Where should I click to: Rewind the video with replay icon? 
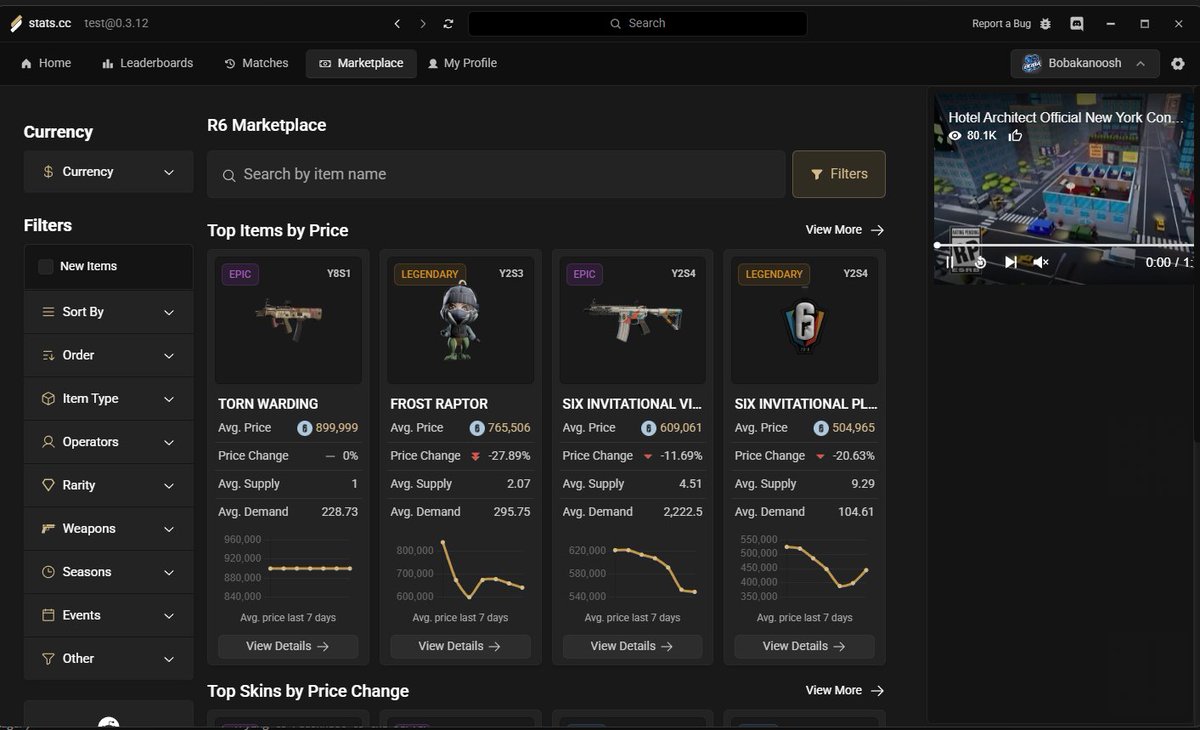[980, 262]
